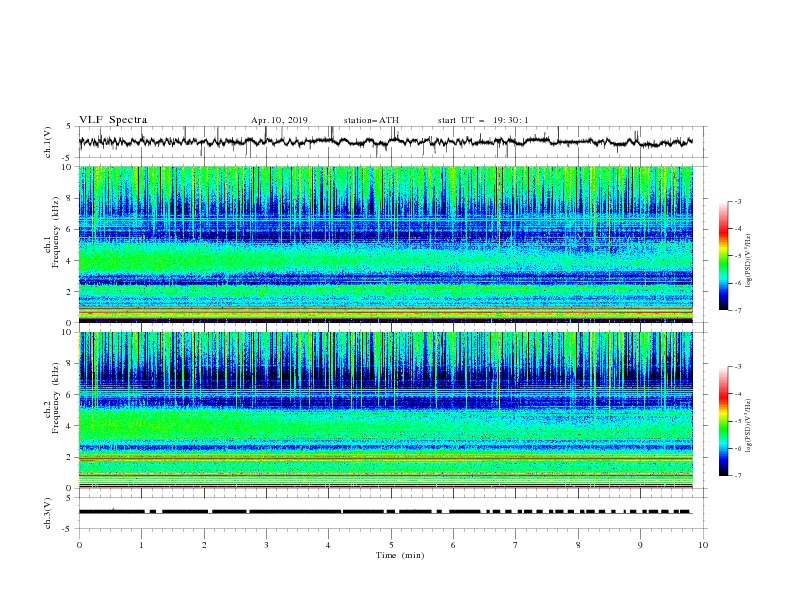Image resolution: width=792 pixels, height=612 pixels.
Task: Select the "Time (min)" axis title
Action: pyautogui.click(x=400, y=555)
